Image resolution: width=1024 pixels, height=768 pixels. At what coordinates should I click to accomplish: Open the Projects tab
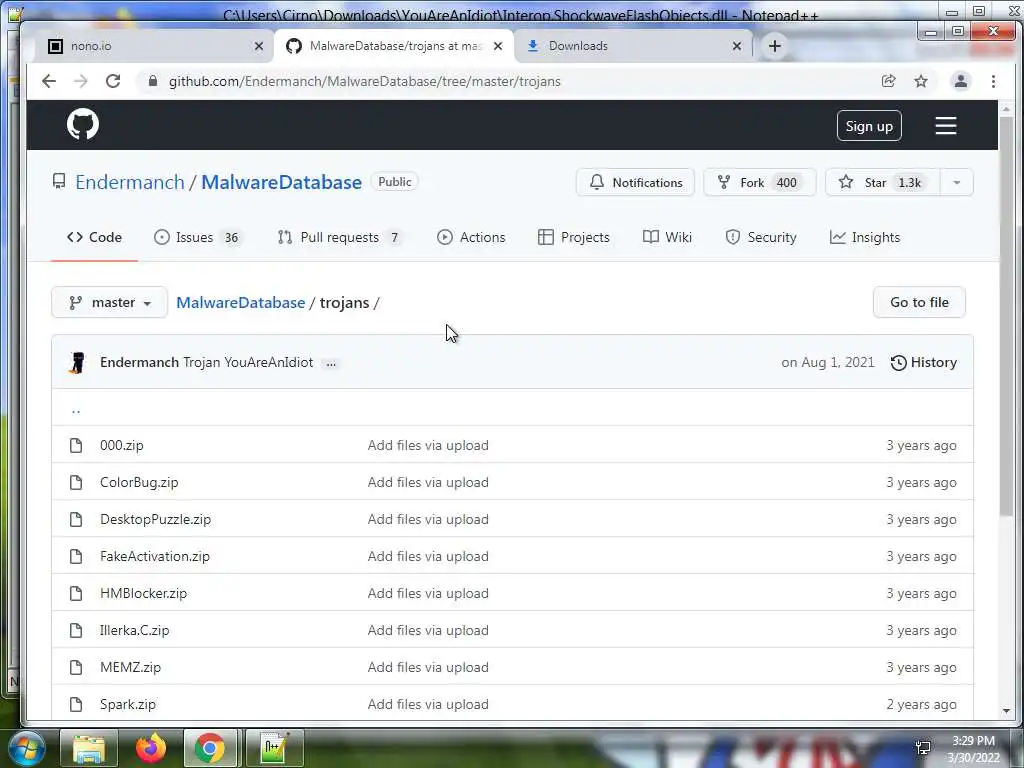coord(573,237)
